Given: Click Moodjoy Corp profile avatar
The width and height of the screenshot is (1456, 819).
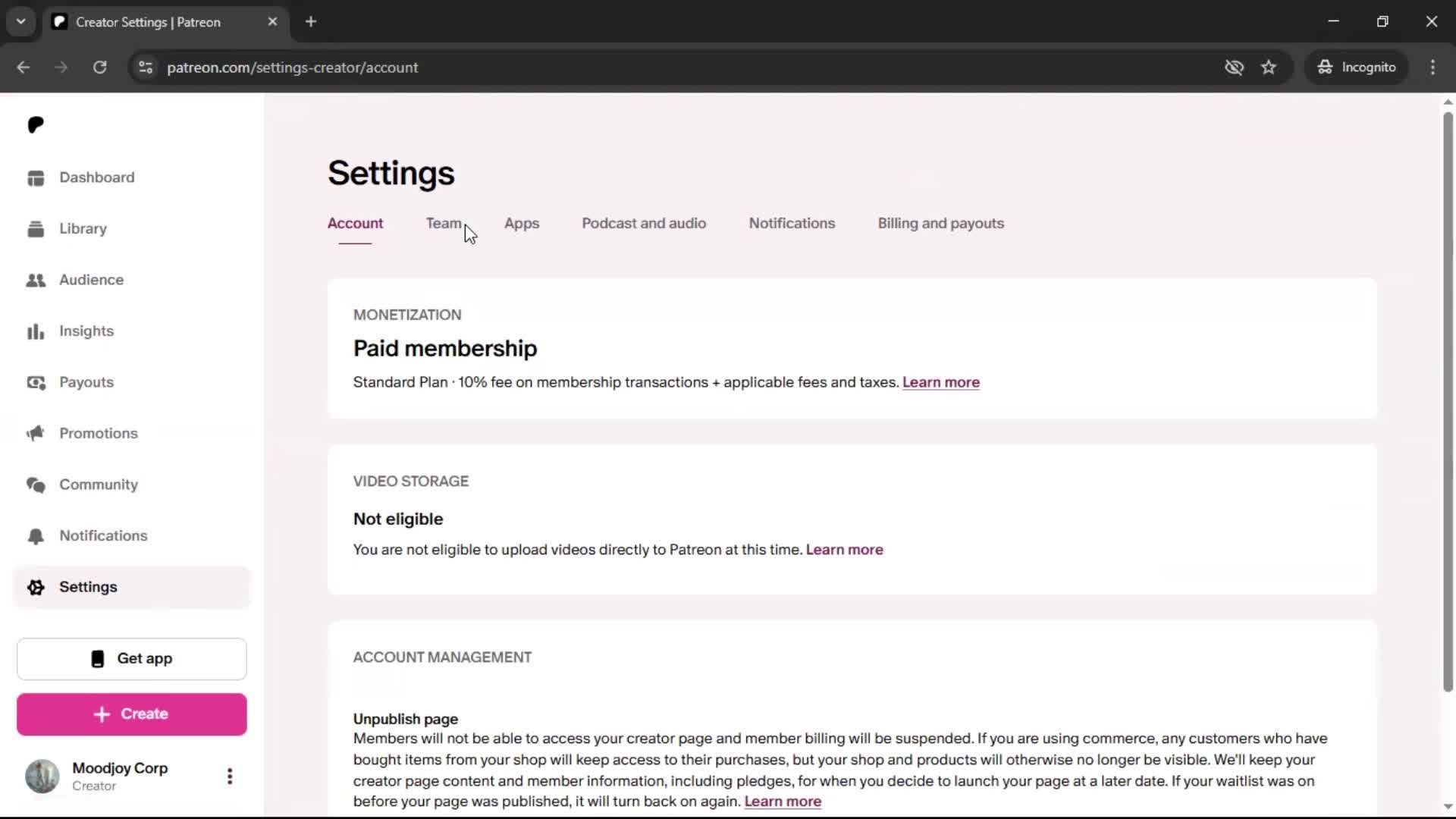Looking at the screenshot, I should [x=42, y=777].
